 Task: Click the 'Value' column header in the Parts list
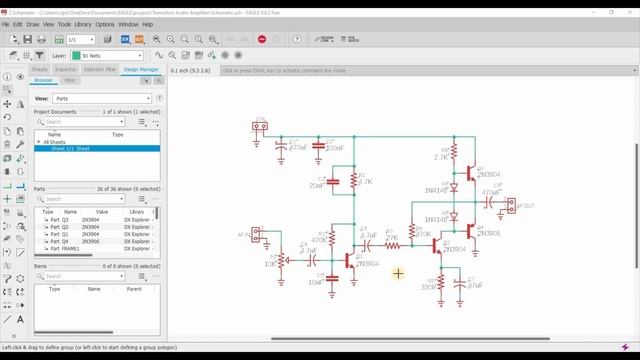[x=102, y=212]
